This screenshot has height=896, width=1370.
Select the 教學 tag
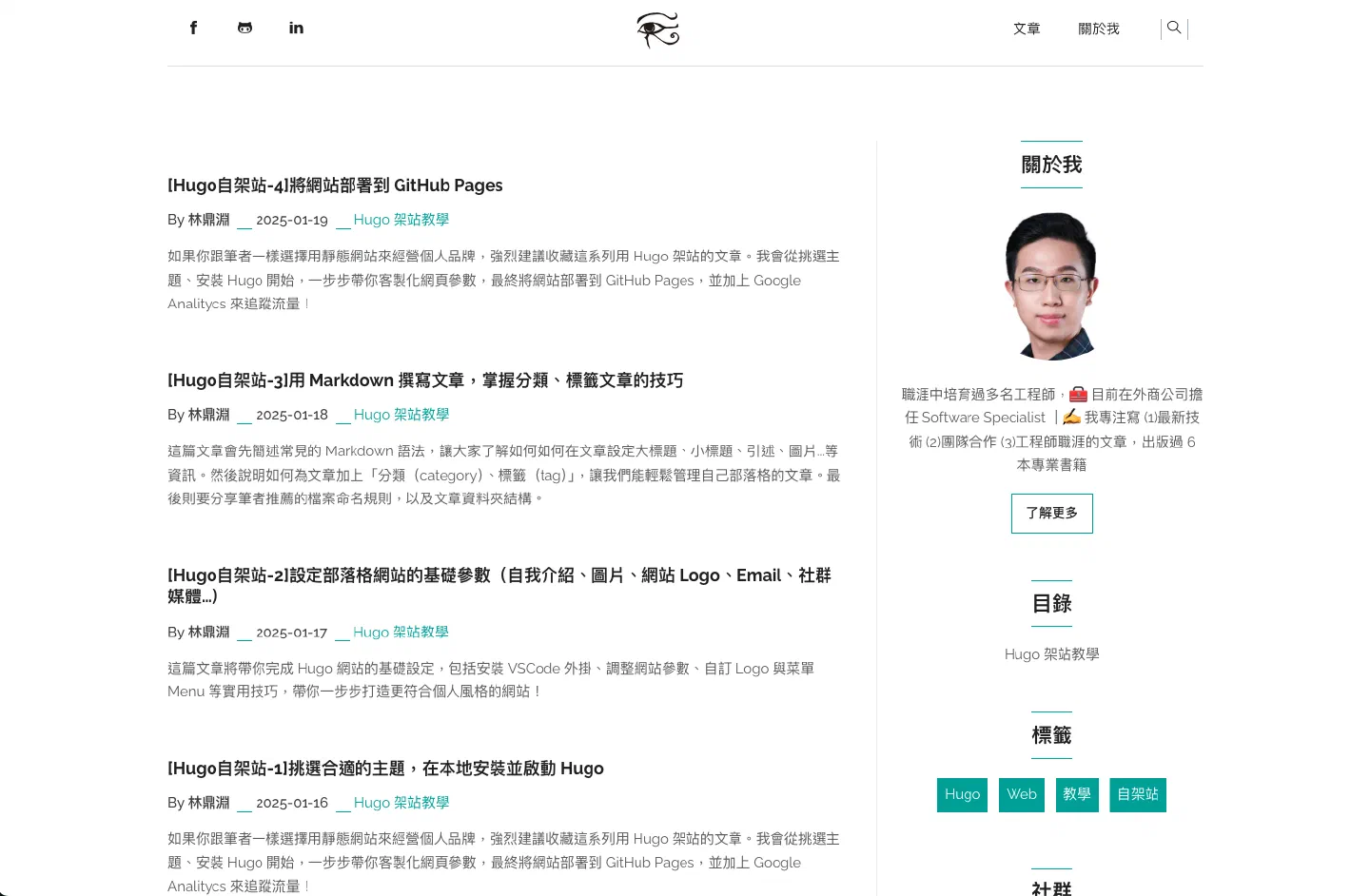[1077, 795]
